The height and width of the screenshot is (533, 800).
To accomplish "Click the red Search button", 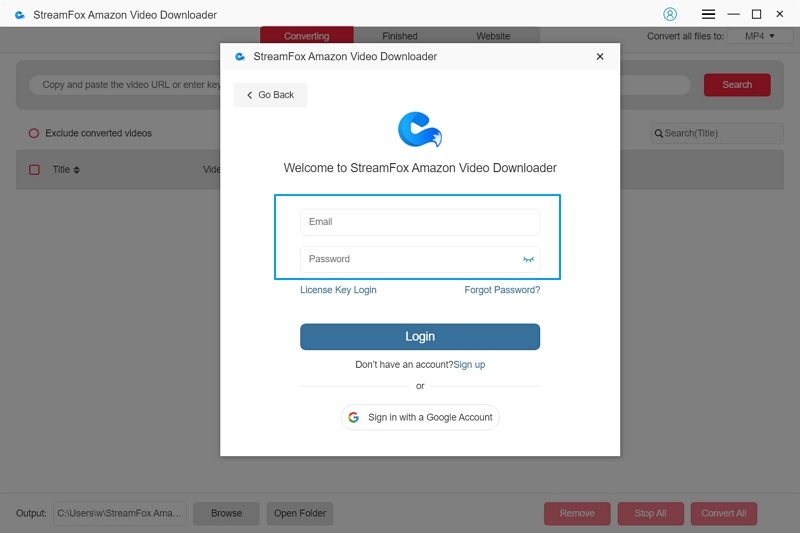I will click(737, 85).
